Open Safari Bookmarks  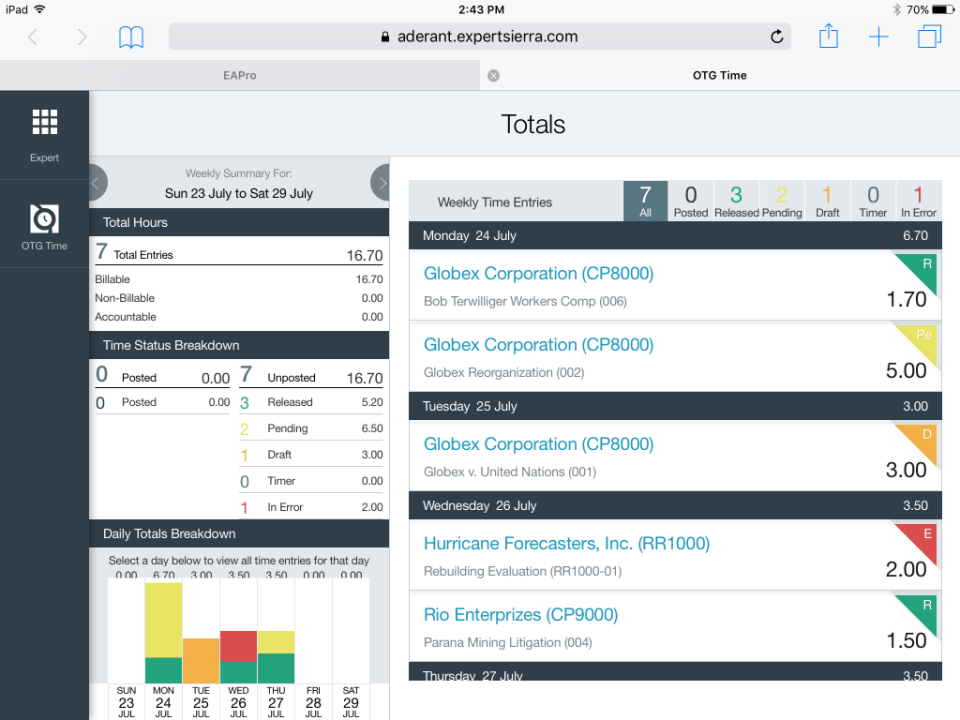(x=130, y=36)
